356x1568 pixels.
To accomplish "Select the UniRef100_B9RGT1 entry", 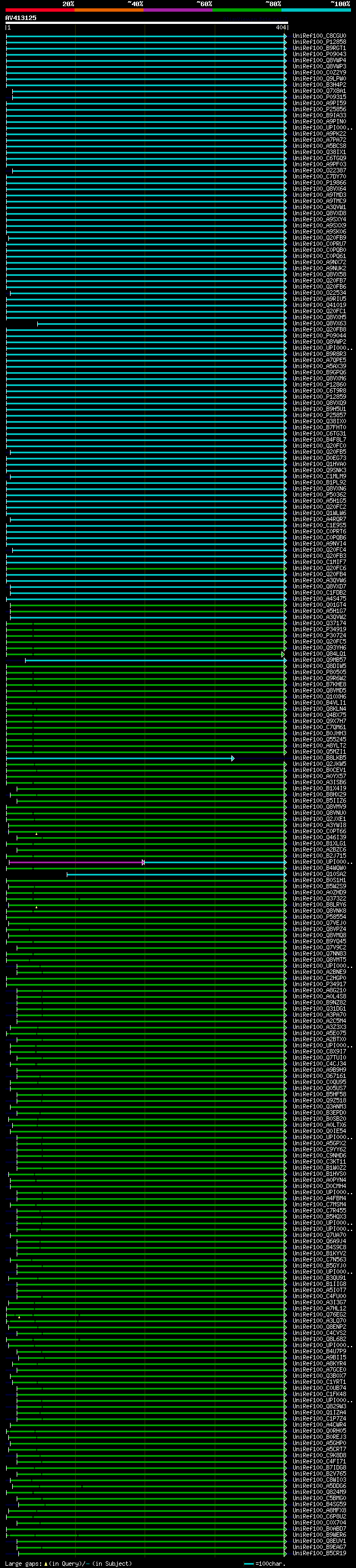I will click(319, 48).
